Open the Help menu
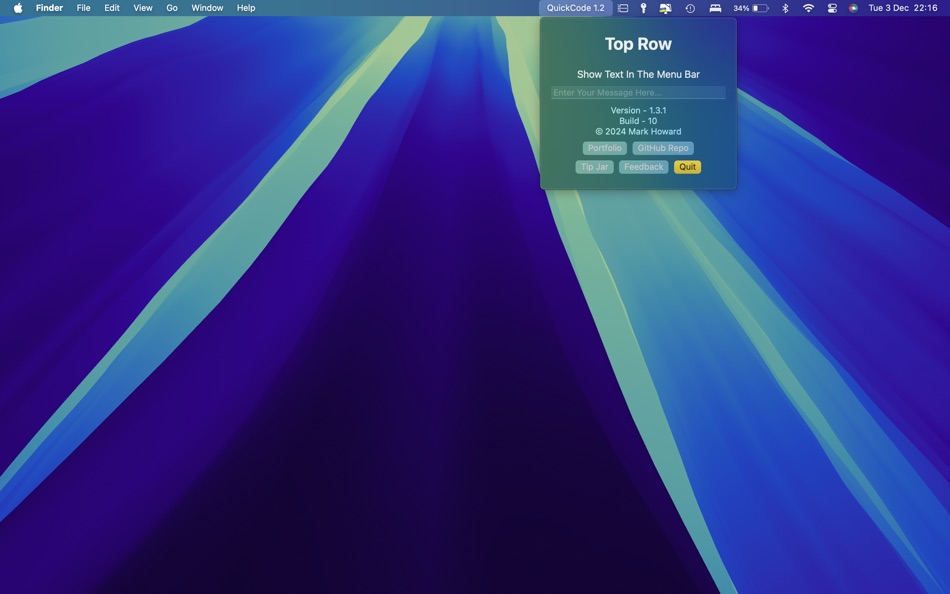Image resolution: width=950 pixels, height=594 pixels. [246, 8]
